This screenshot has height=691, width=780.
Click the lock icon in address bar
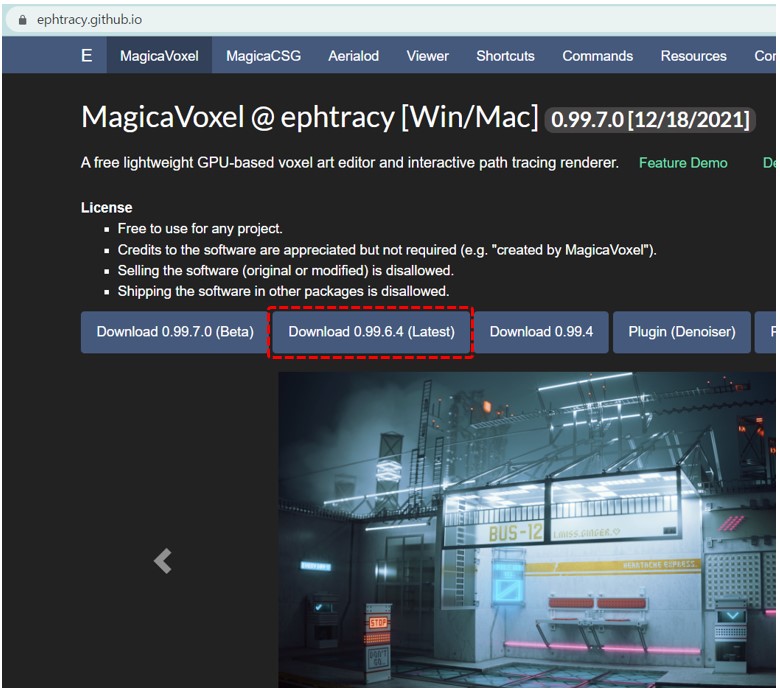tap(22, 20)
